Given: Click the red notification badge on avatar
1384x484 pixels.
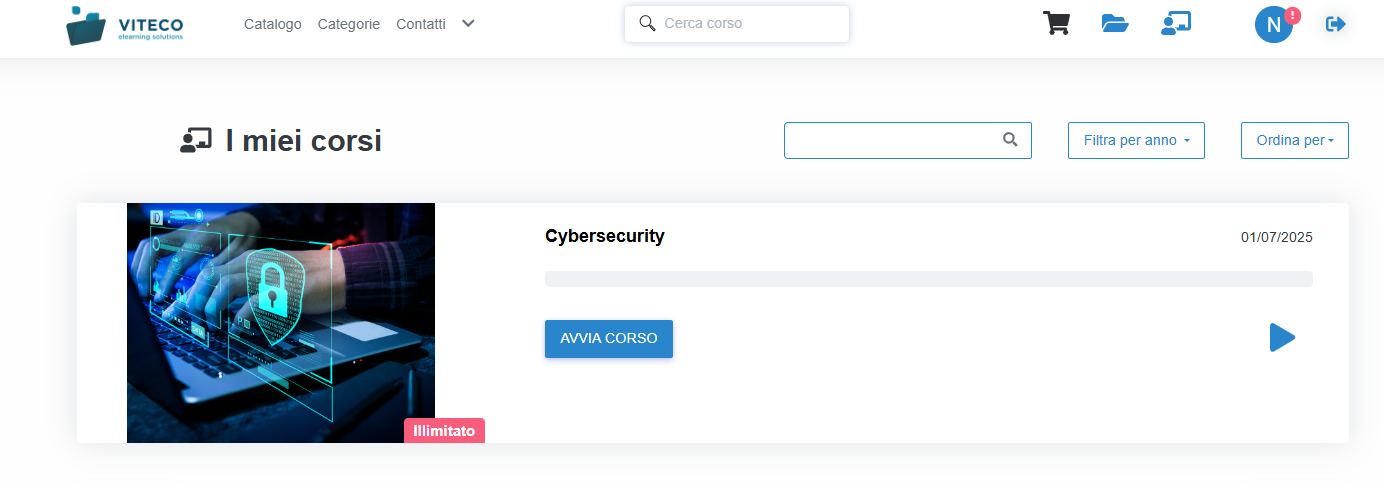Looking at the screenshot, I should [1293, 15].
